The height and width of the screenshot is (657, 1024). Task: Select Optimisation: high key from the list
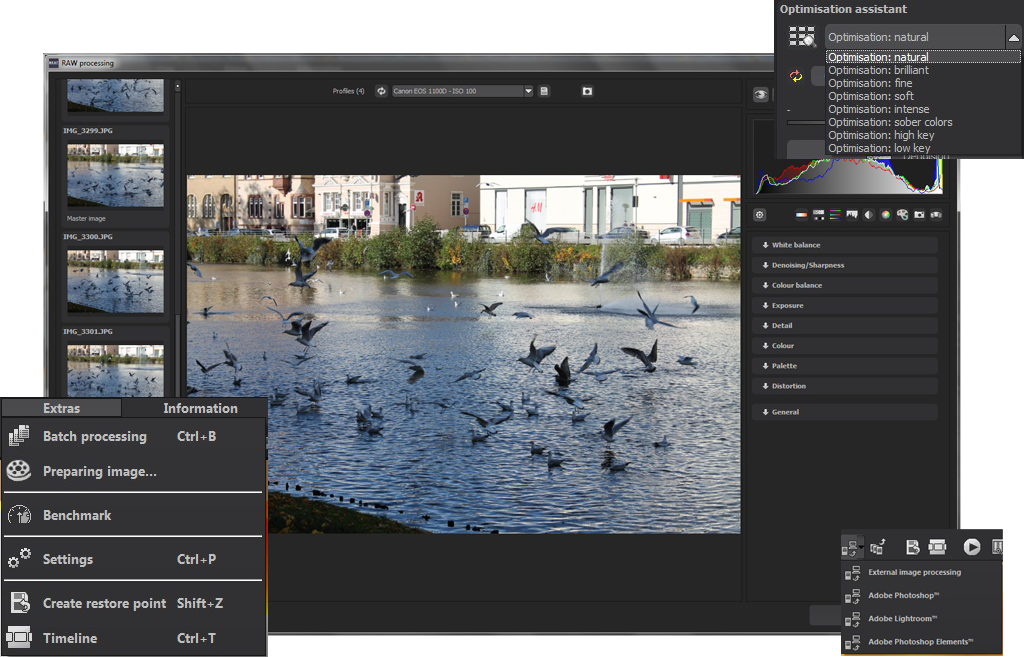pyautogui.click(x=881, y=135)
